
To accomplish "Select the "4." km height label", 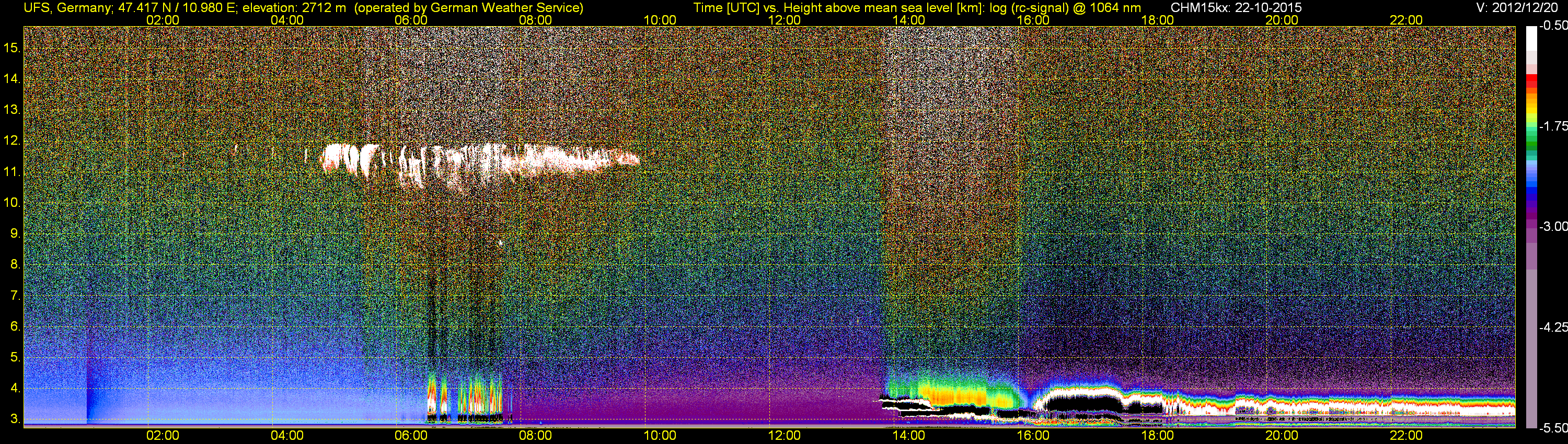I will pos(16,388).
